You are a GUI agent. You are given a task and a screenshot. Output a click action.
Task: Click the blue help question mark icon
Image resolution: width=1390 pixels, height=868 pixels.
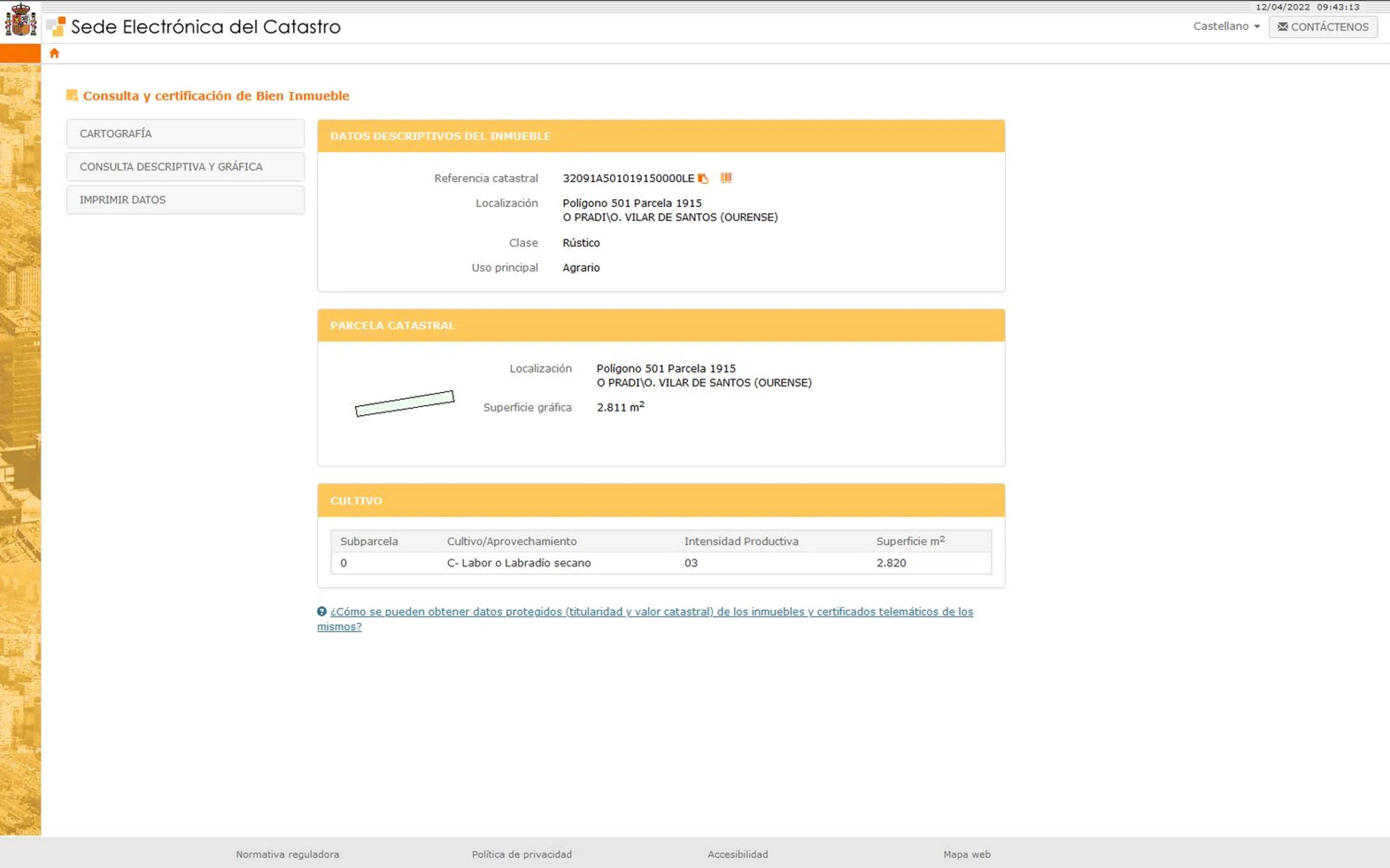point(322,611)
